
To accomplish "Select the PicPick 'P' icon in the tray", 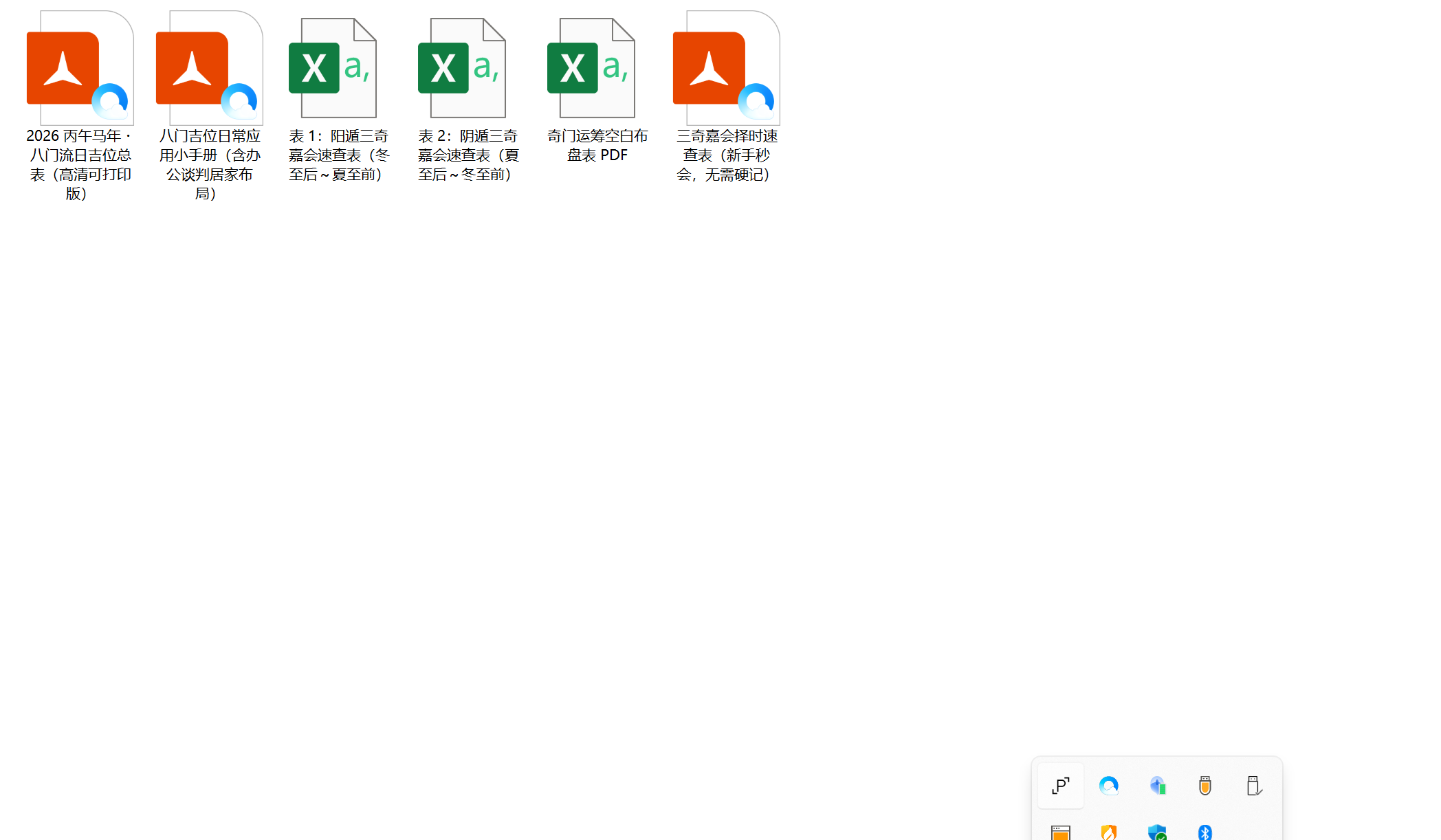I will (x=1061, y=786).
